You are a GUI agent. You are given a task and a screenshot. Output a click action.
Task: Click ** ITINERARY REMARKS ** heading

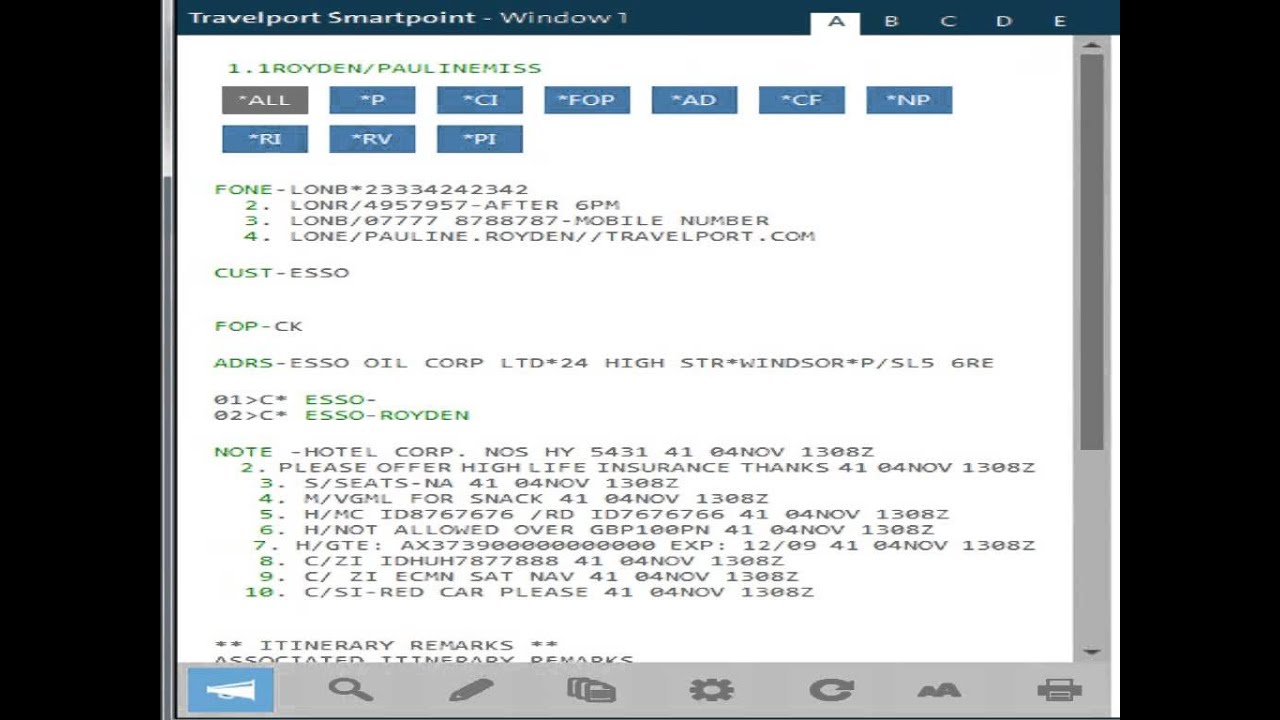[387, 646]
